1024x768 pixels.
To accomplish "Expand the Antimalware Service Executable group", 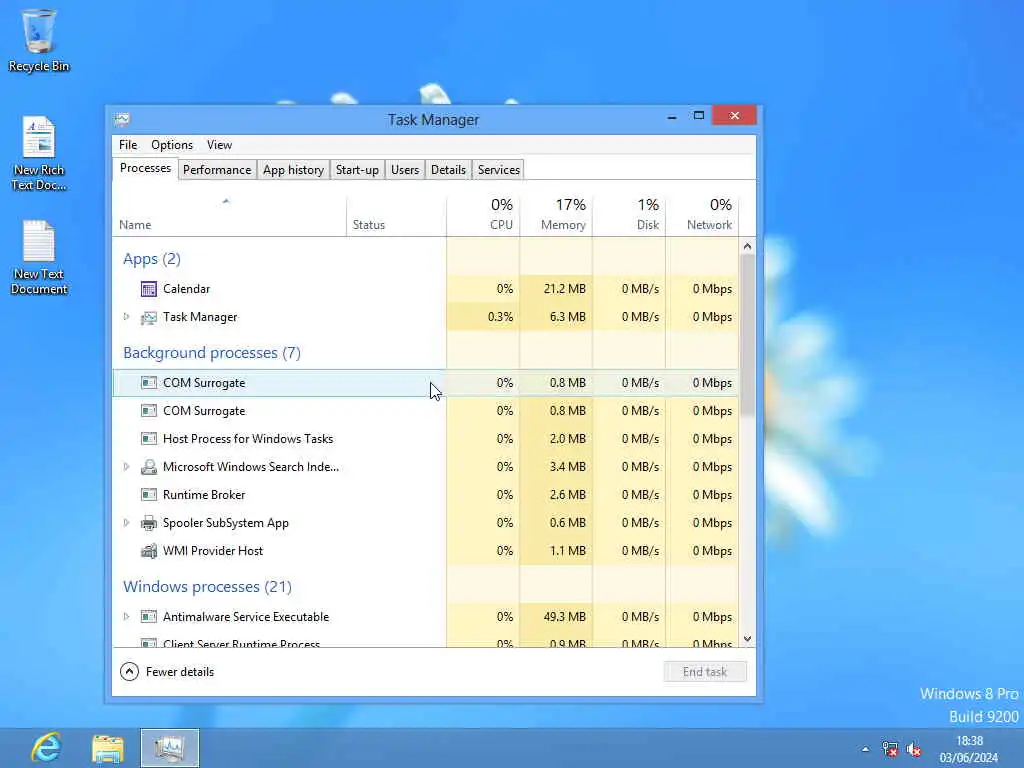I will 127,616.
